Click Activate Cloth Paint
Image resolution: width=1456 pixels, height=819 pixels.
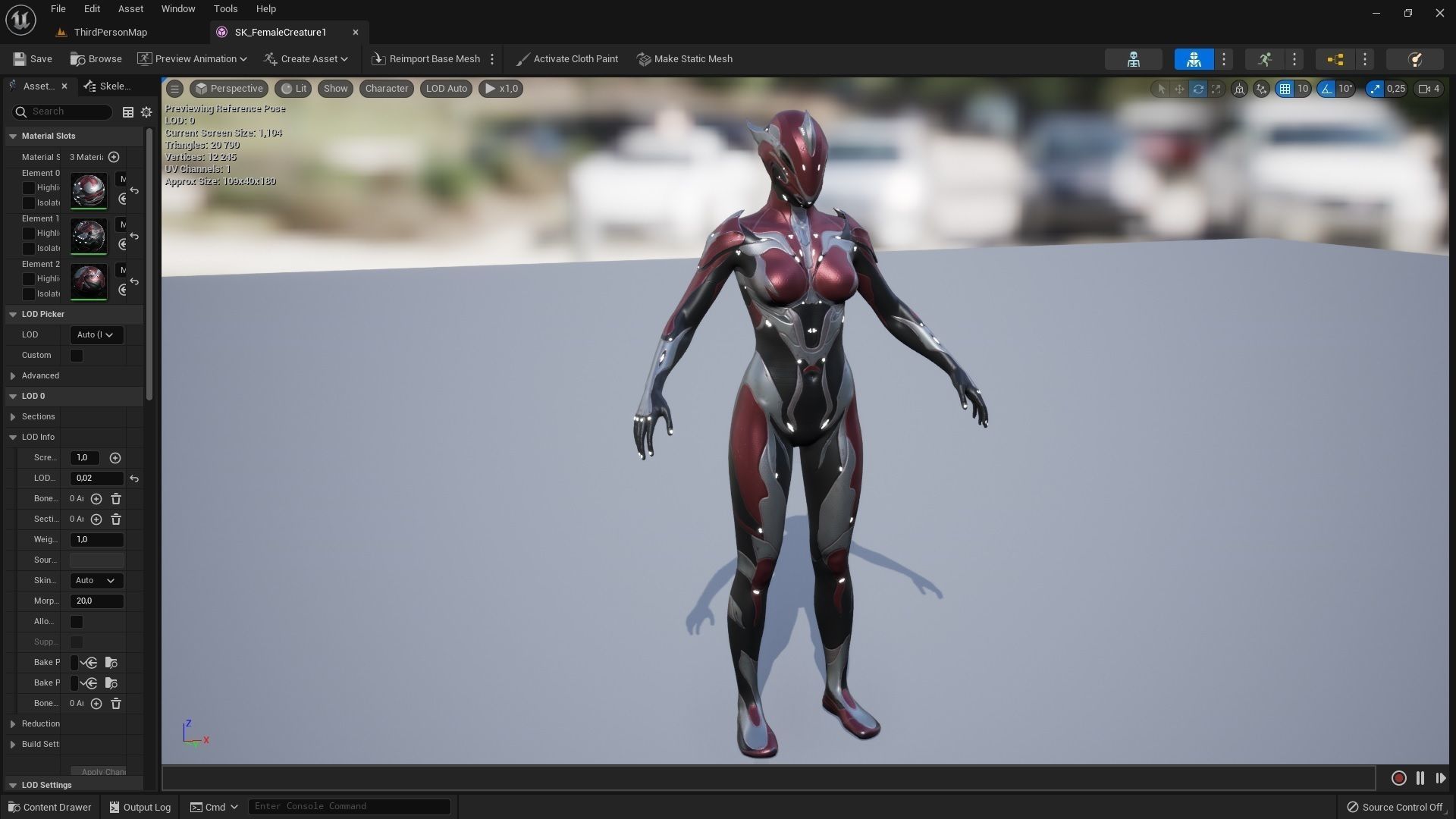click(566, 59)
